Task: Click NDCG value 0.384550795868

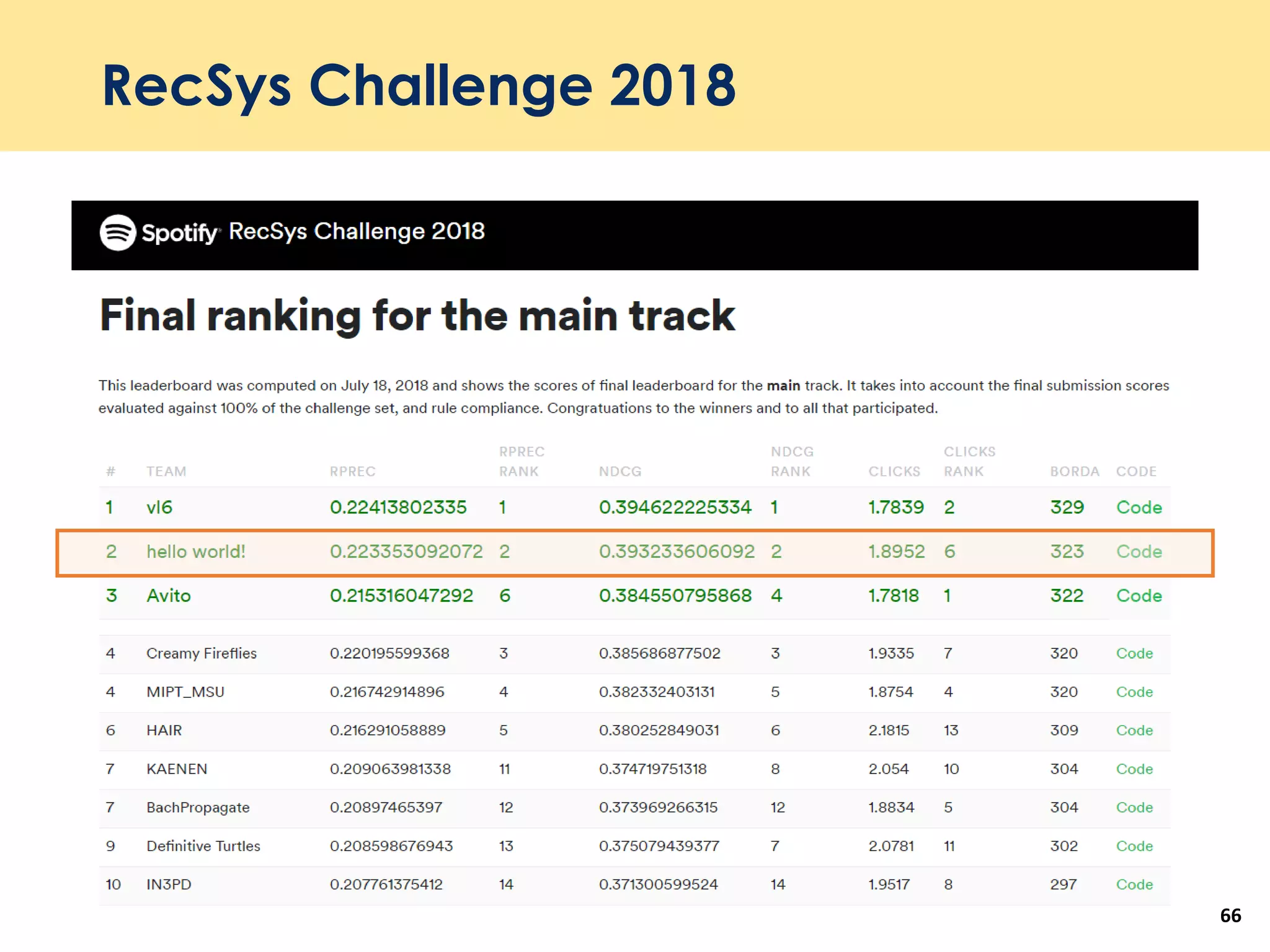Action: (675, 595)
